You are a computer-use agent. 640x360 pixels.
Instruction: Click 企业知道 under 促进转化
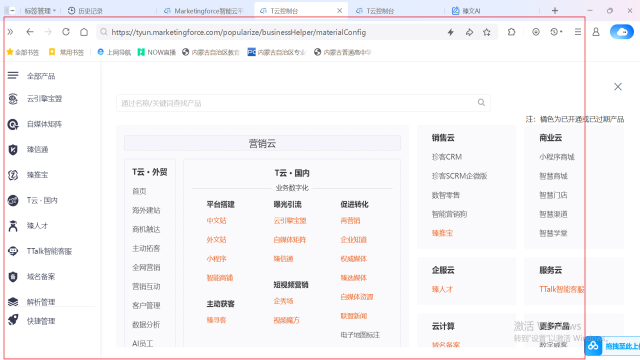tap(353, 240)
